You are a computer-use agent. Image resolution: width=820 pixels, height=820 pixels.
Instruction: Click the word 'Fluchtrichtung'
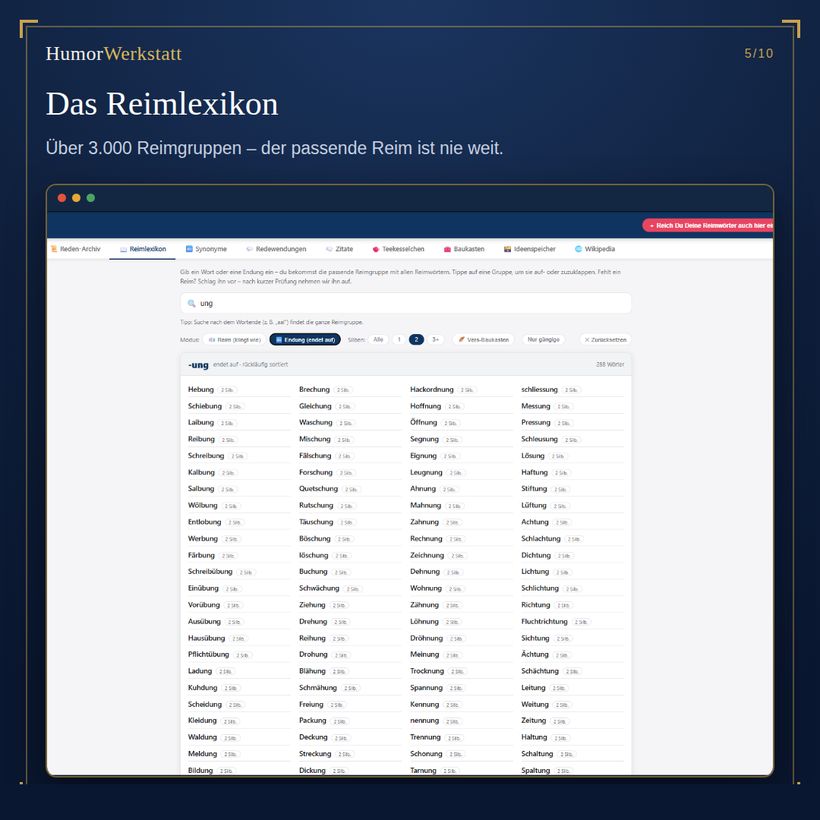coord(544,621)
